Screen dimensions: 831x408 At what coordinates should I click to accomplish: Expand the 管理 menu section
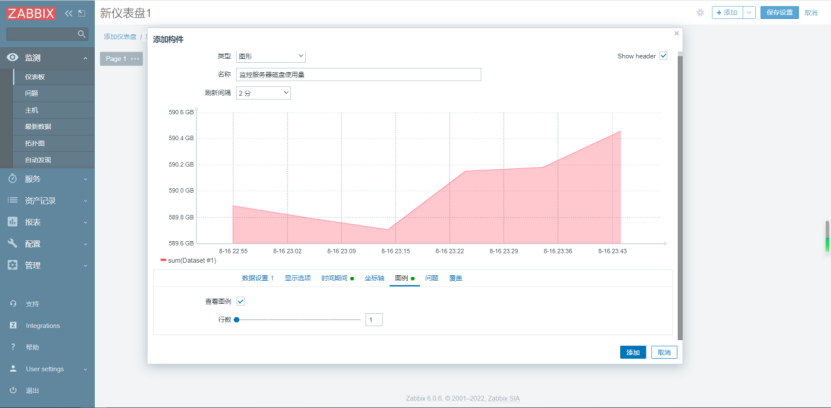point(85,265)
